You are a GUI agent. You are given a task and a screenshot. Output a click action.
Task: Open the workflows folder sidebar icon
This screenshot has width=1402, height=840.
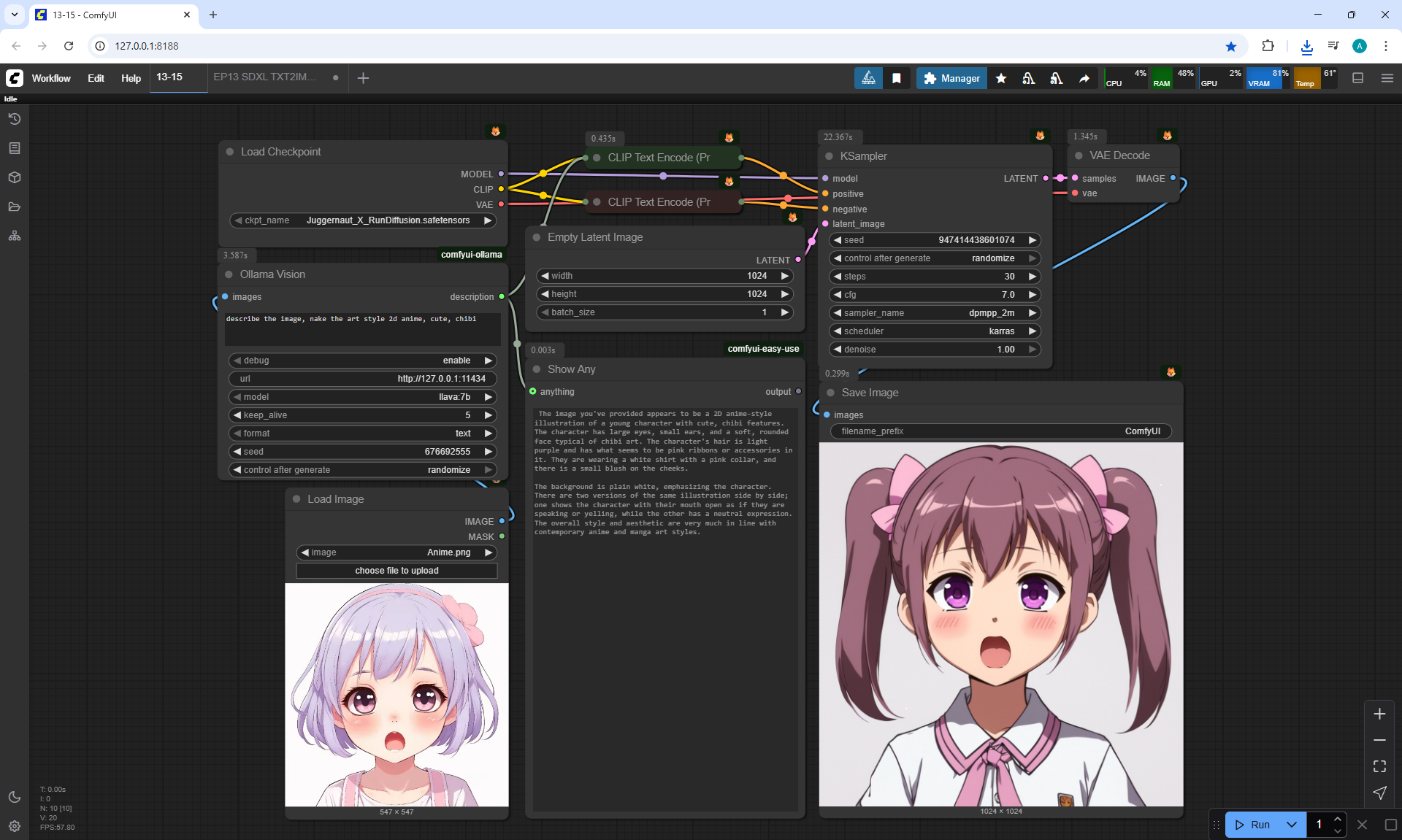click(15, 207)
